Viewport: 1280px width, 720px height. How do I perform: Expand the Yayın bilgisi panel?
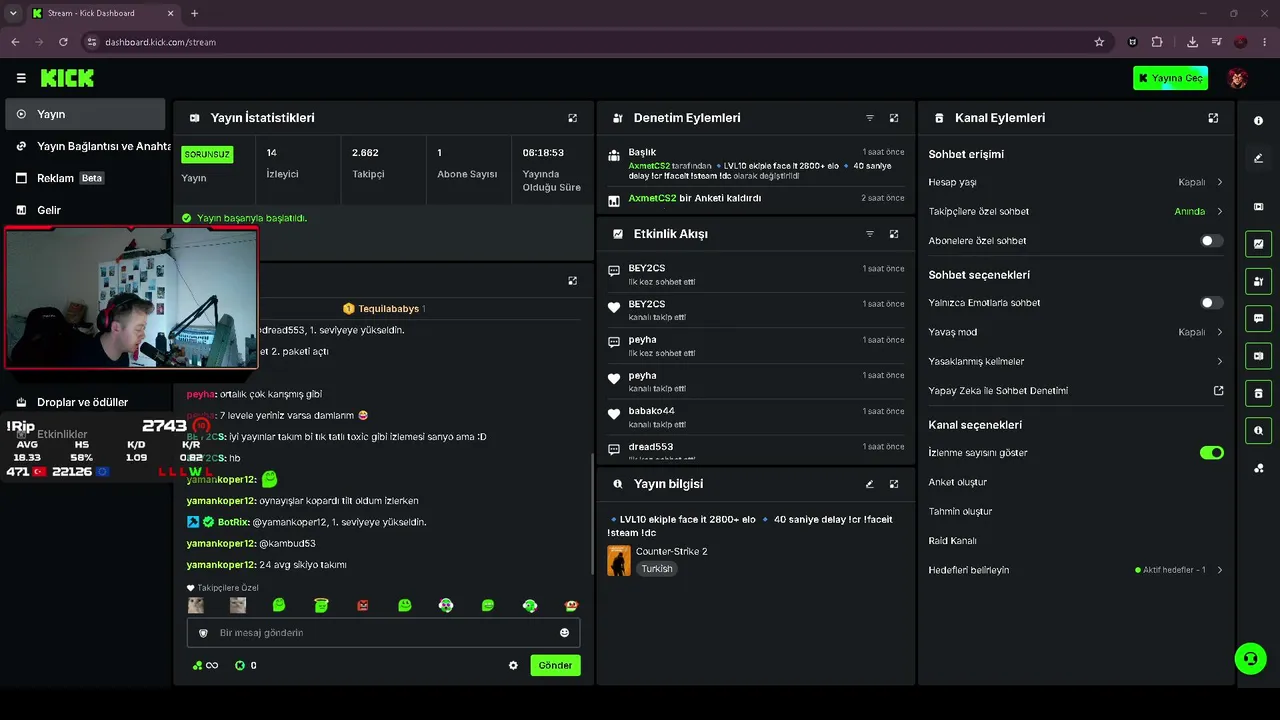894,484
